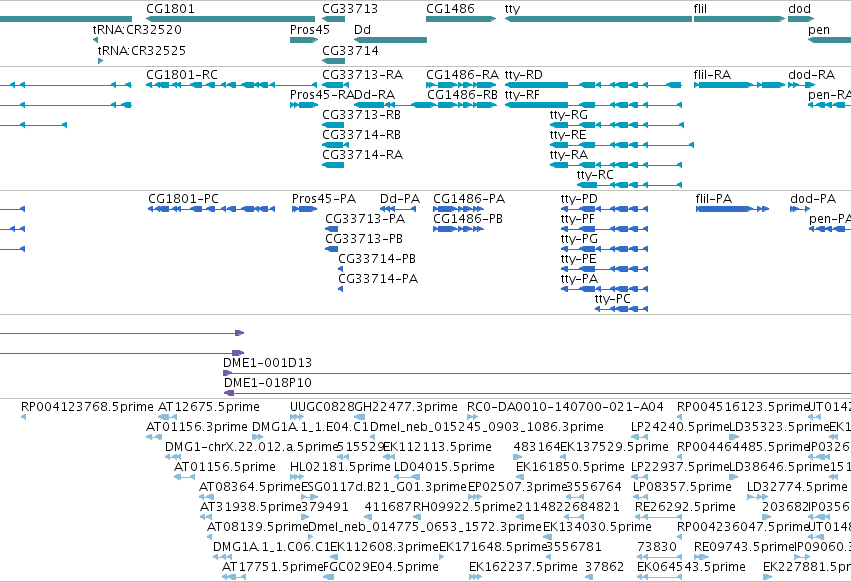The width and height of the screenshot is (851, 582).
Task: Click protein Dd-PA feature
Action: click(399, 209)
